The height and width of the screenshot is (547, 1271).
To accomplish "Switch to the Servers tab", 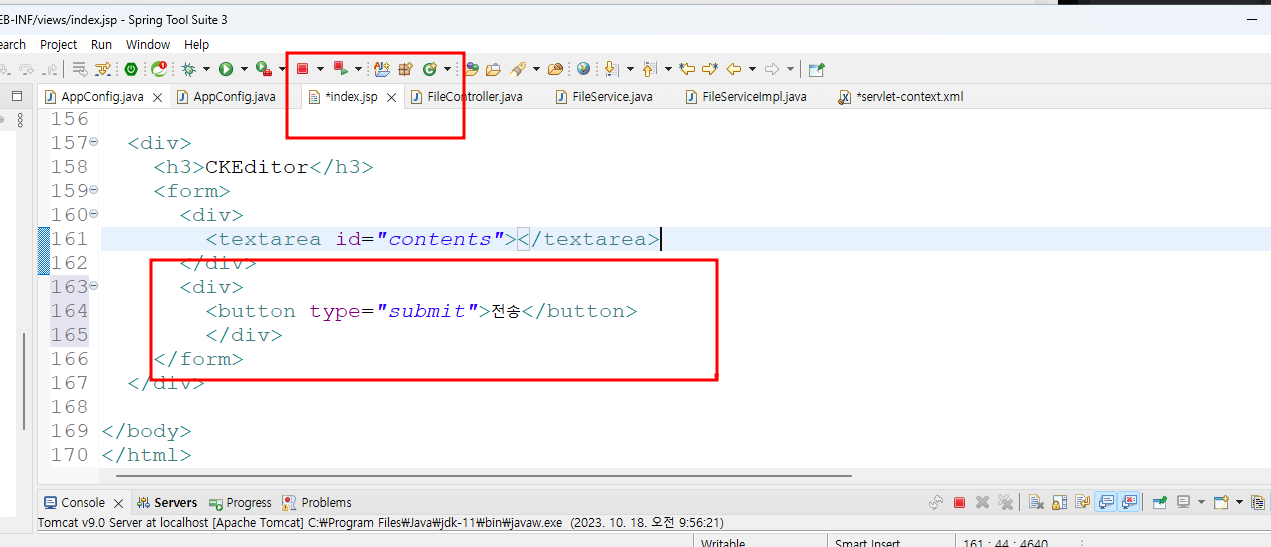I will (x=168, y=502).
